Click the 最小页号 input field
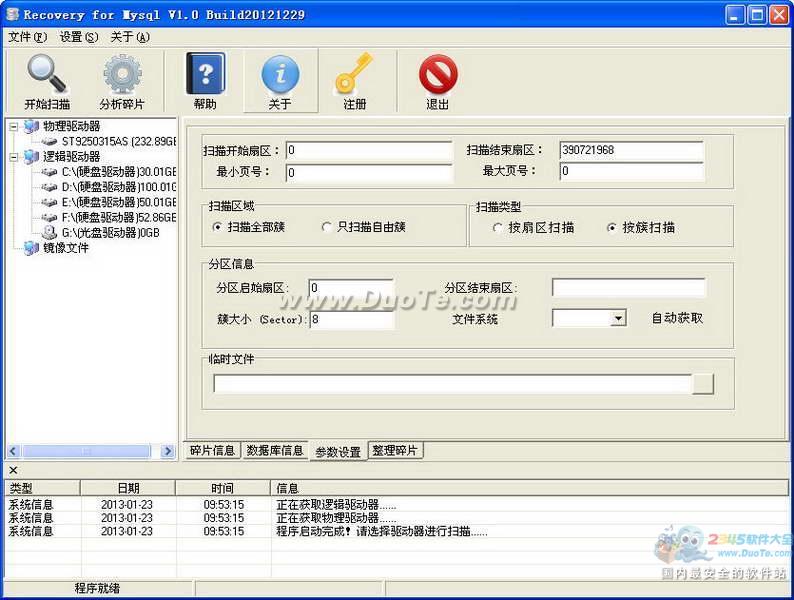794x600 pixels. (369, 173)
